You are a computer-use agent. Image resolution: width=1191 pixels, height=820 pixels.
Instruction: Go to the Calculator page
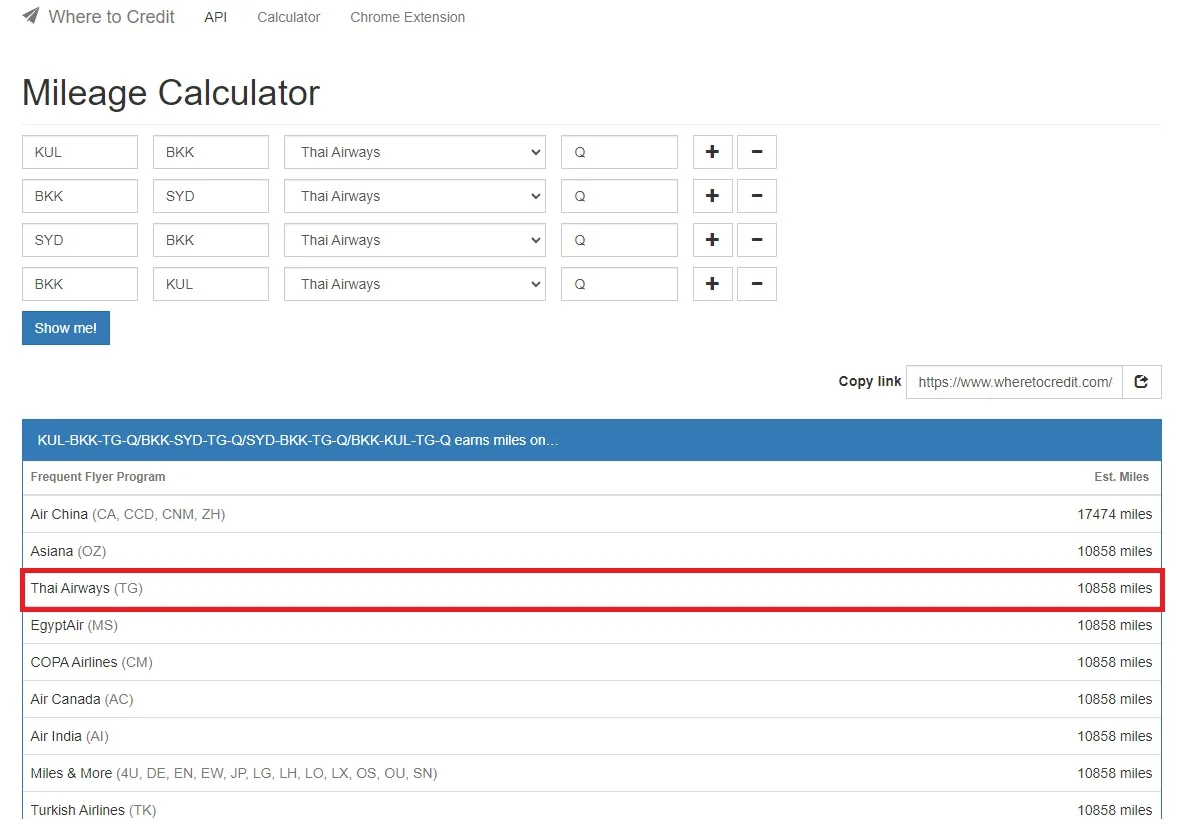point(289,17)
